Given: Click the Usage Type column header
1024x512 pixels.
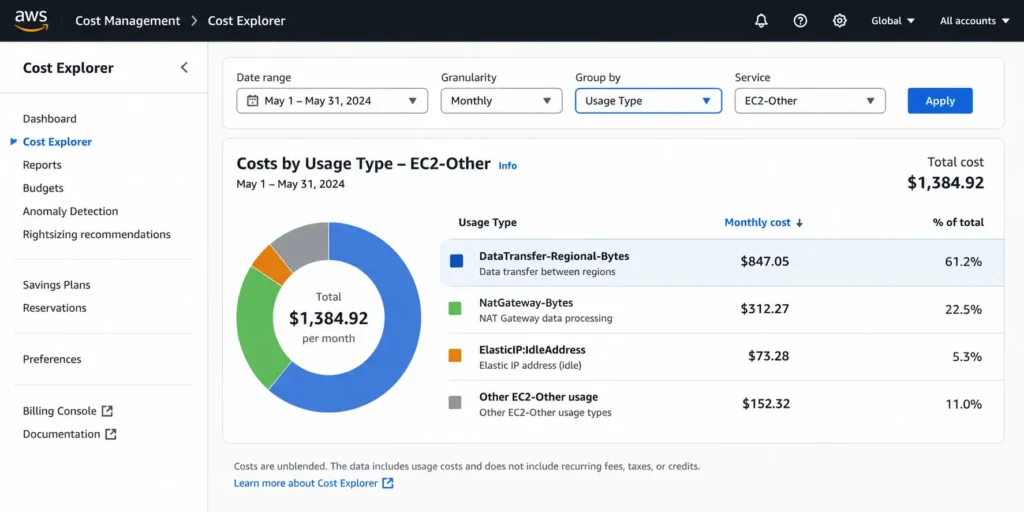Looking at the screenshot, I should [487, 223].
